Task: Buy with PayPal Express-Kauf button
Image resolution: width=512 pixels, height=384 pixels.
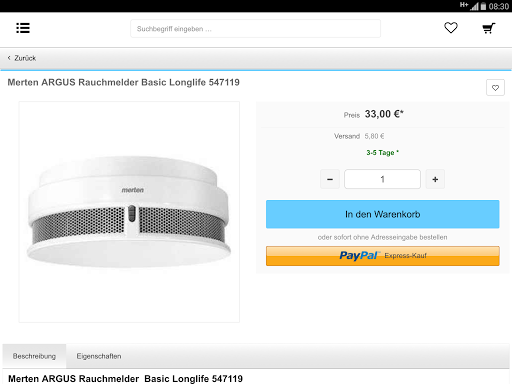Action: (383, 256)
